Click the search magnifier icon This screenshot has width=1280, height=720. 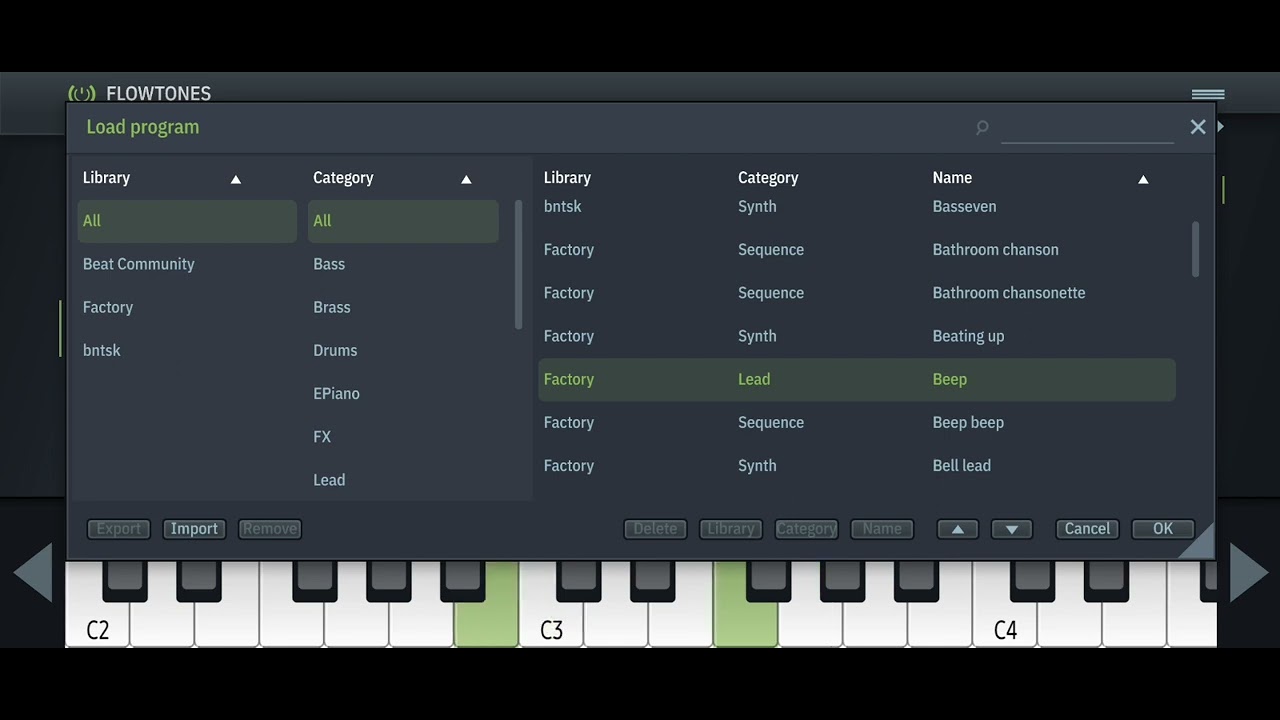coord(982,127)
